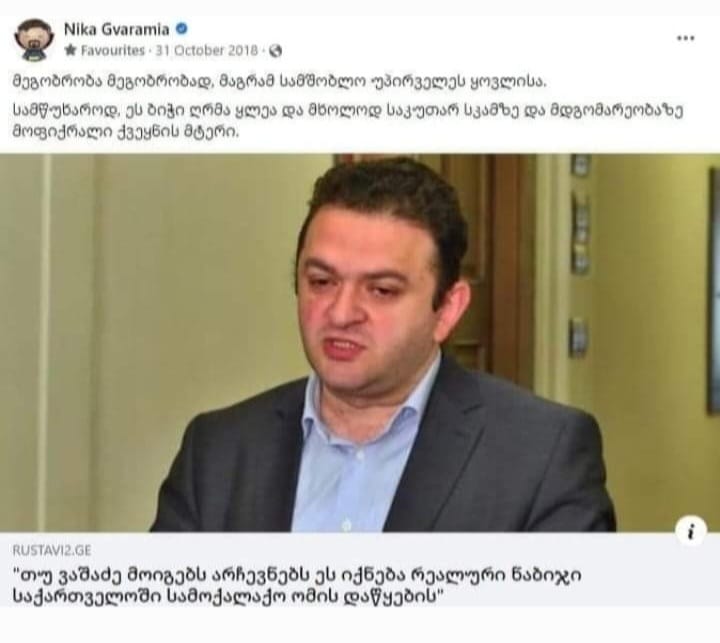720x643 pixels.
Task: Click the 31 October 2018 timestamp
Action: click(207, 50)
